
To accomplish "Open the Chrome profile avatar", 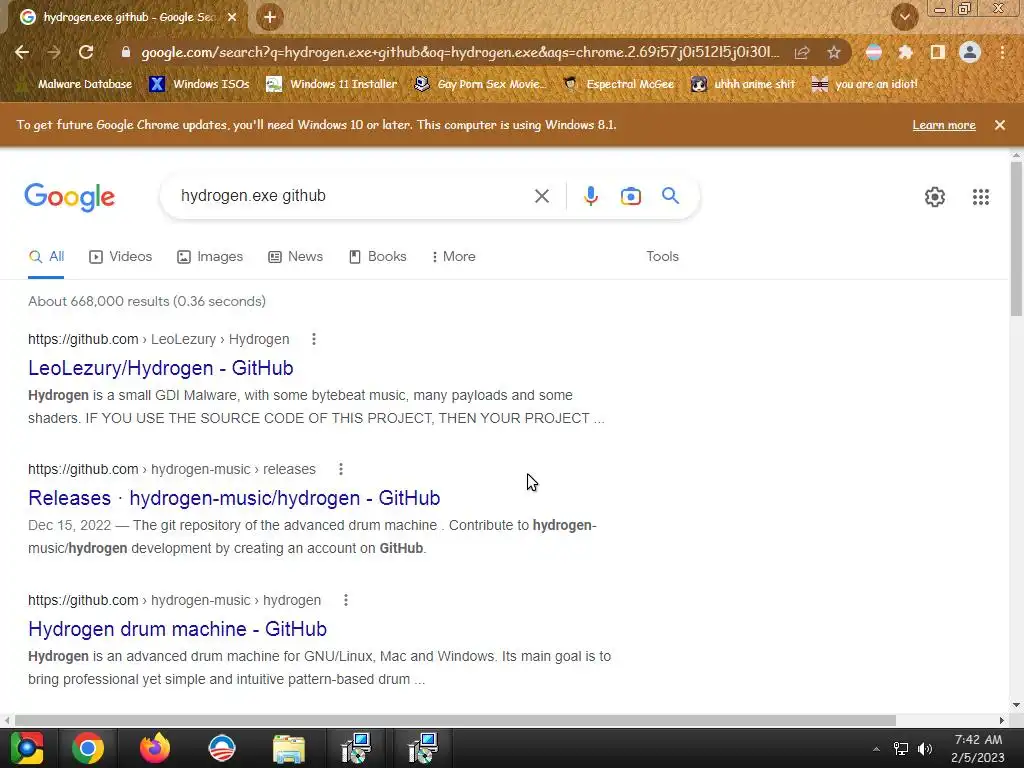I will (970, 52).
